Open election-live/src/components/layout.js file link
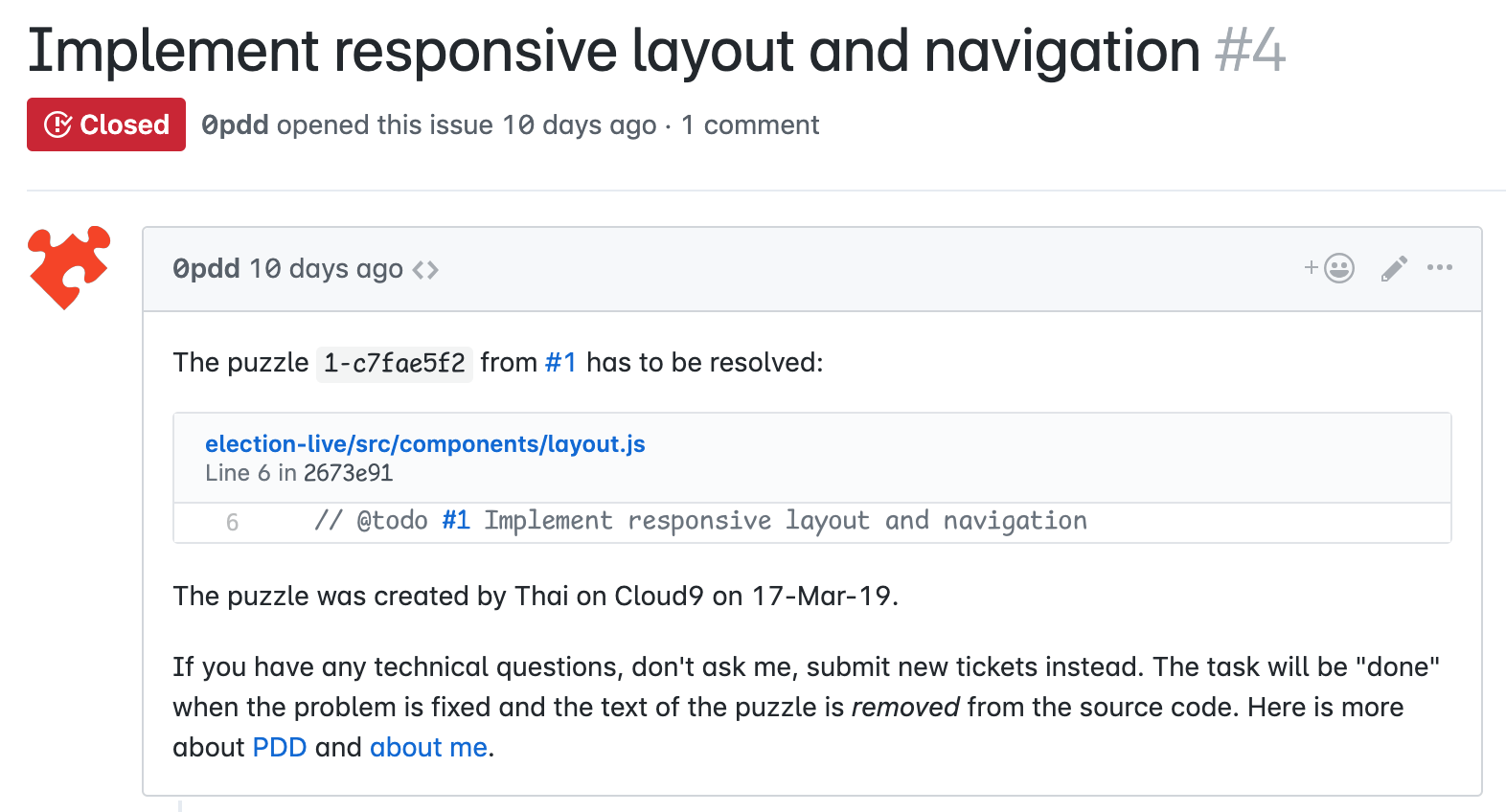This screenshot has width=1506, height=812. (424, 444)
